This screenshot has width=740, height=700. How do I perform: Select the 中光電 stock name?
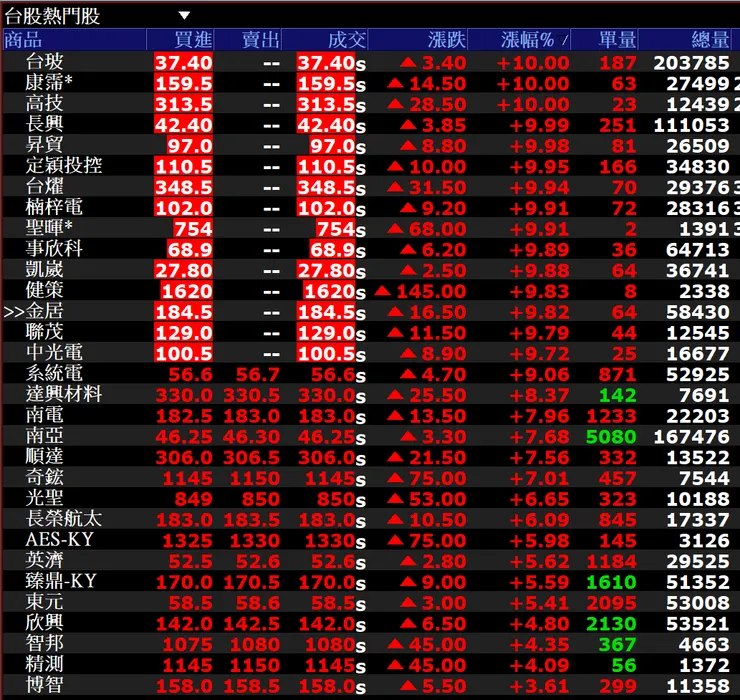click(54, 353)
